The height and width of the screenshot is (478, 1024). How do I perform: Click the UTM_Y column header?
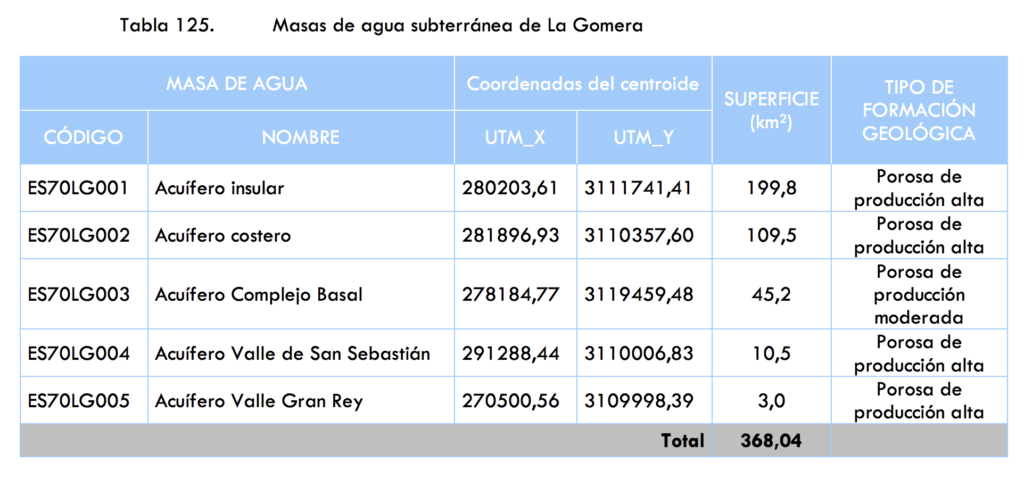[644, 137]
